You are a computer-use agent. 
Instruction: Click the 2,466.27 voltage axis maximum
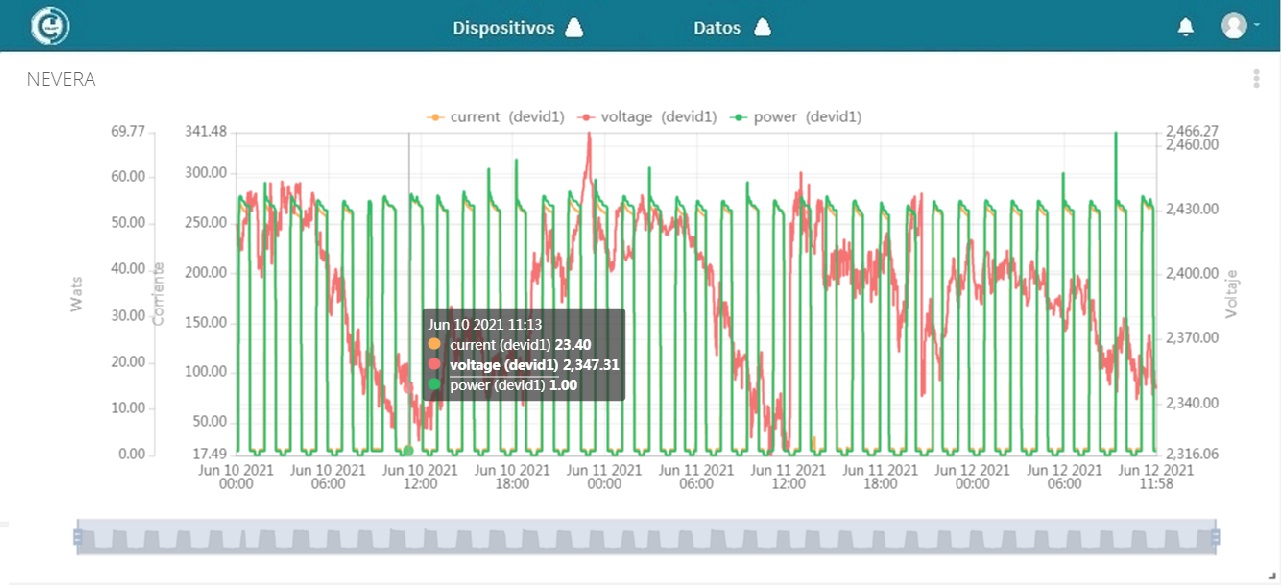click(1192, 131)
